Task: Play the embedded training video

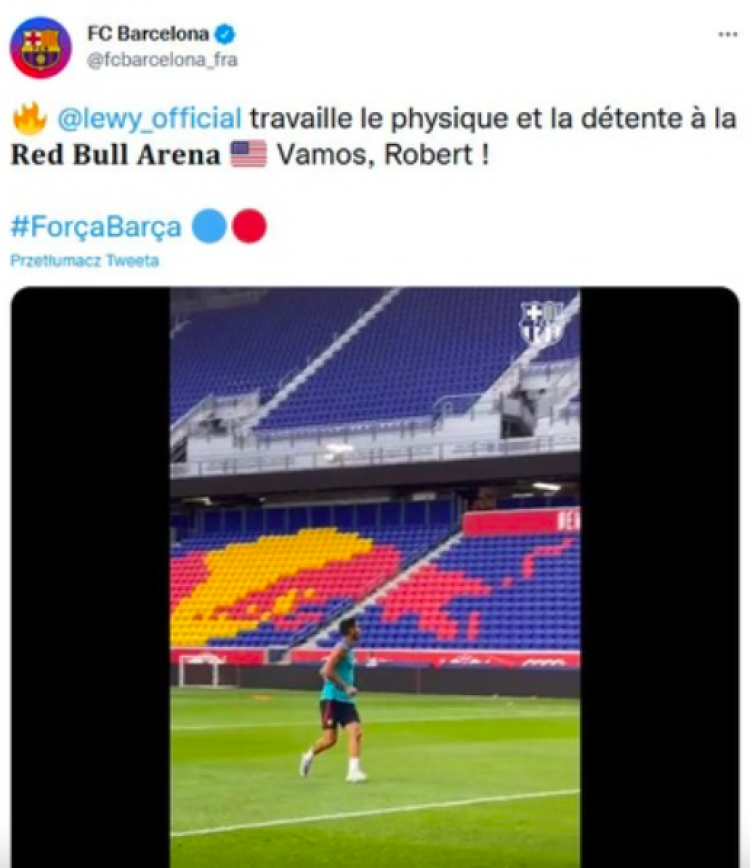Action: pyautogui.click(x=375, y=577)
